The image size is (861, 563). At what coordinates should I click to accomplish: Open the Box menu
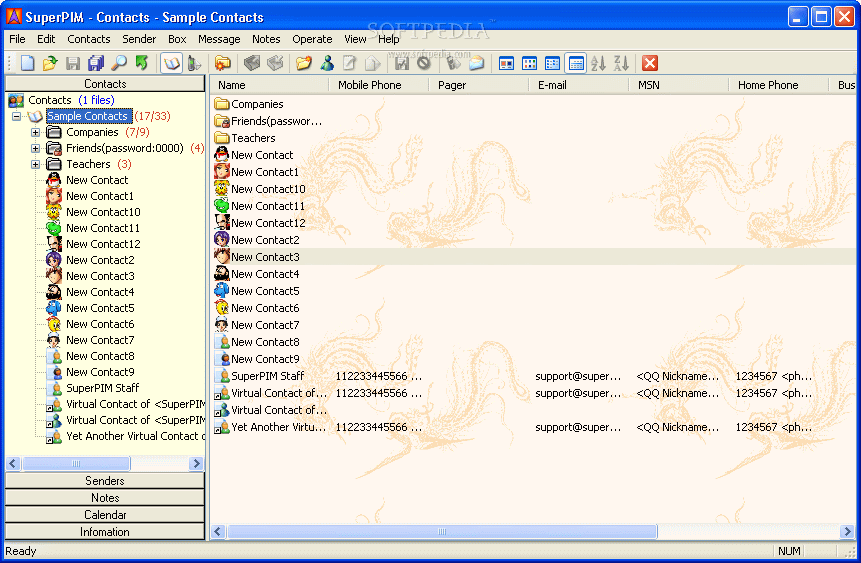(177, 39)
